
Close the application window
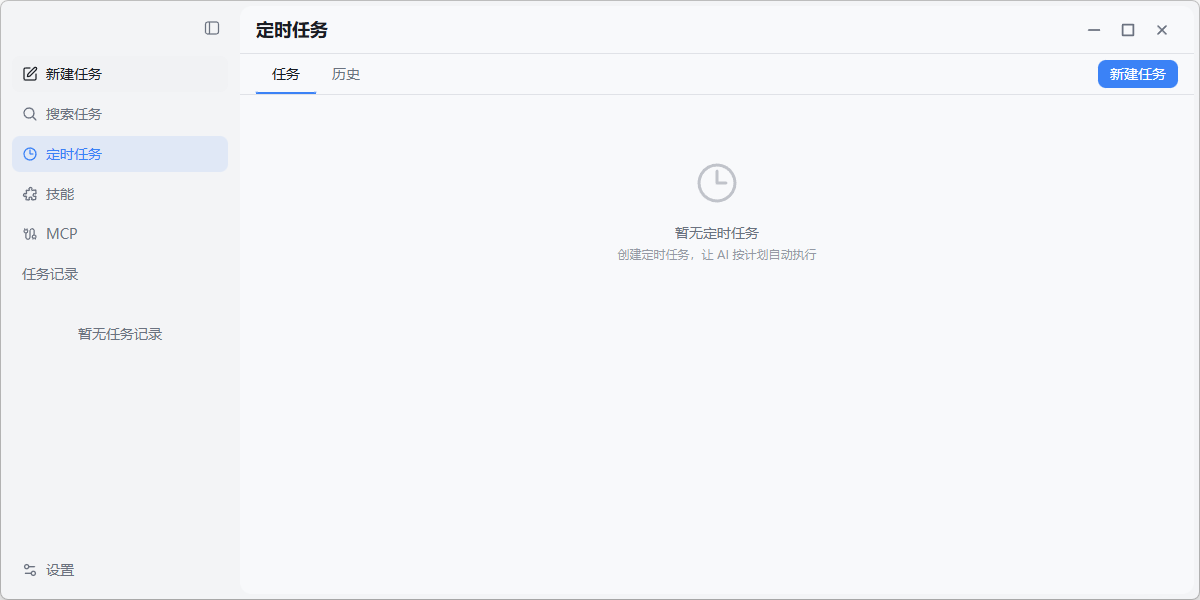click(x=1162, y=30)
